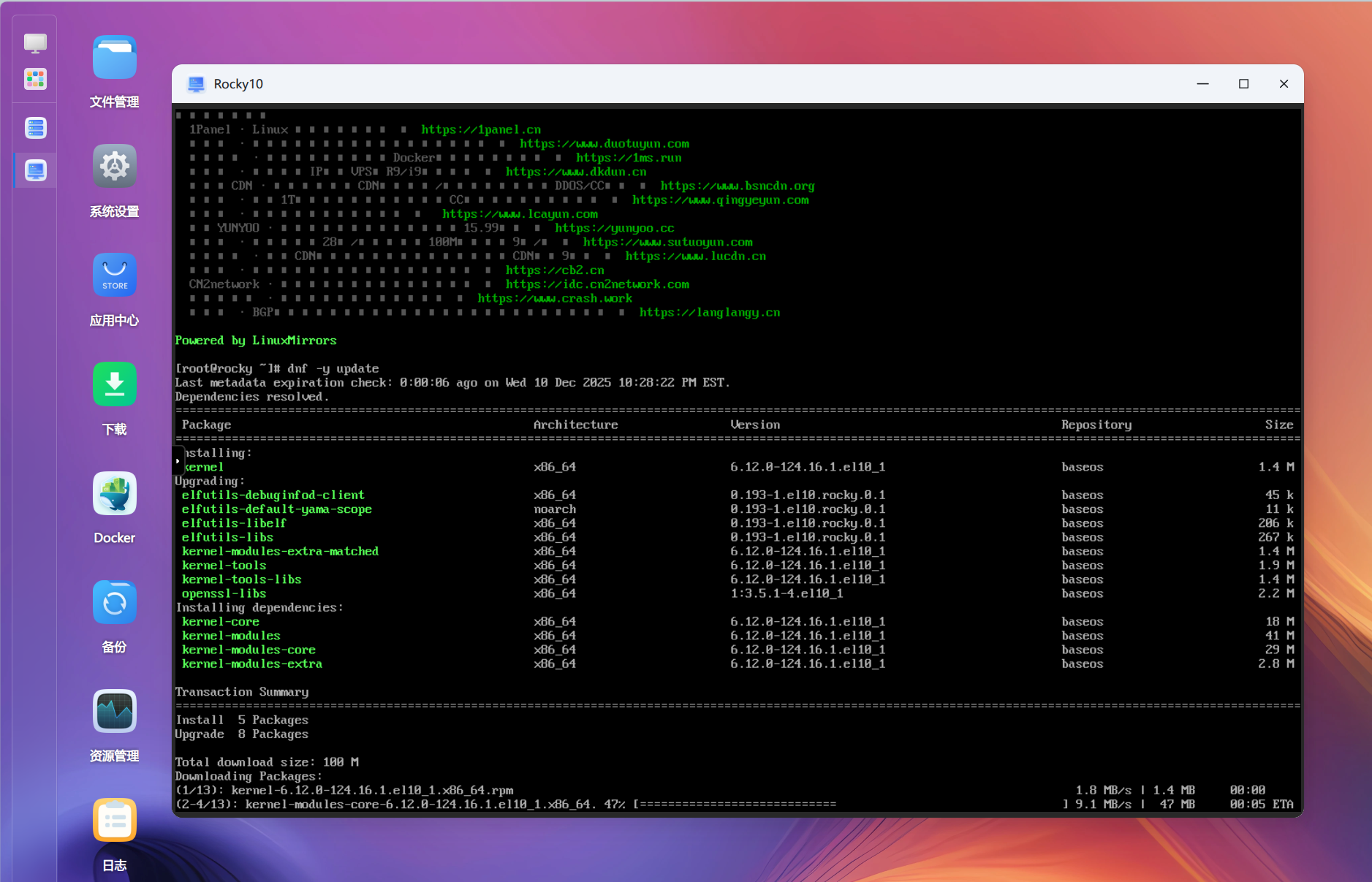The height and width of the screenshot is (882, 1372).
Task: Open the 下载 download app
Action: 115,384
